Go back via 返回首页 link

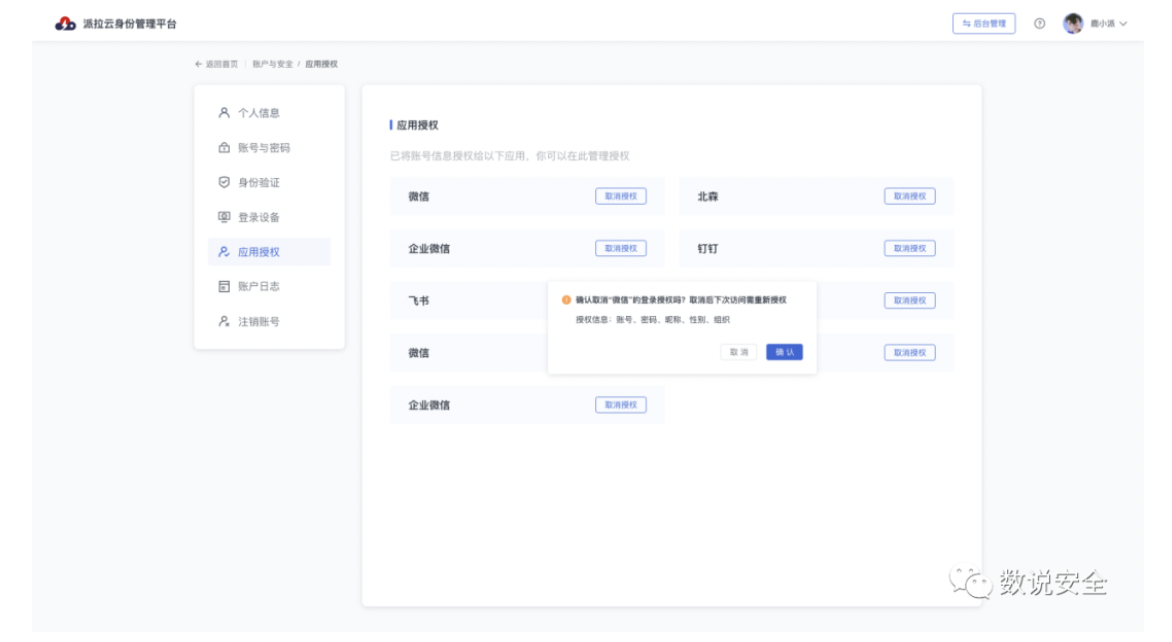point(216,64)
